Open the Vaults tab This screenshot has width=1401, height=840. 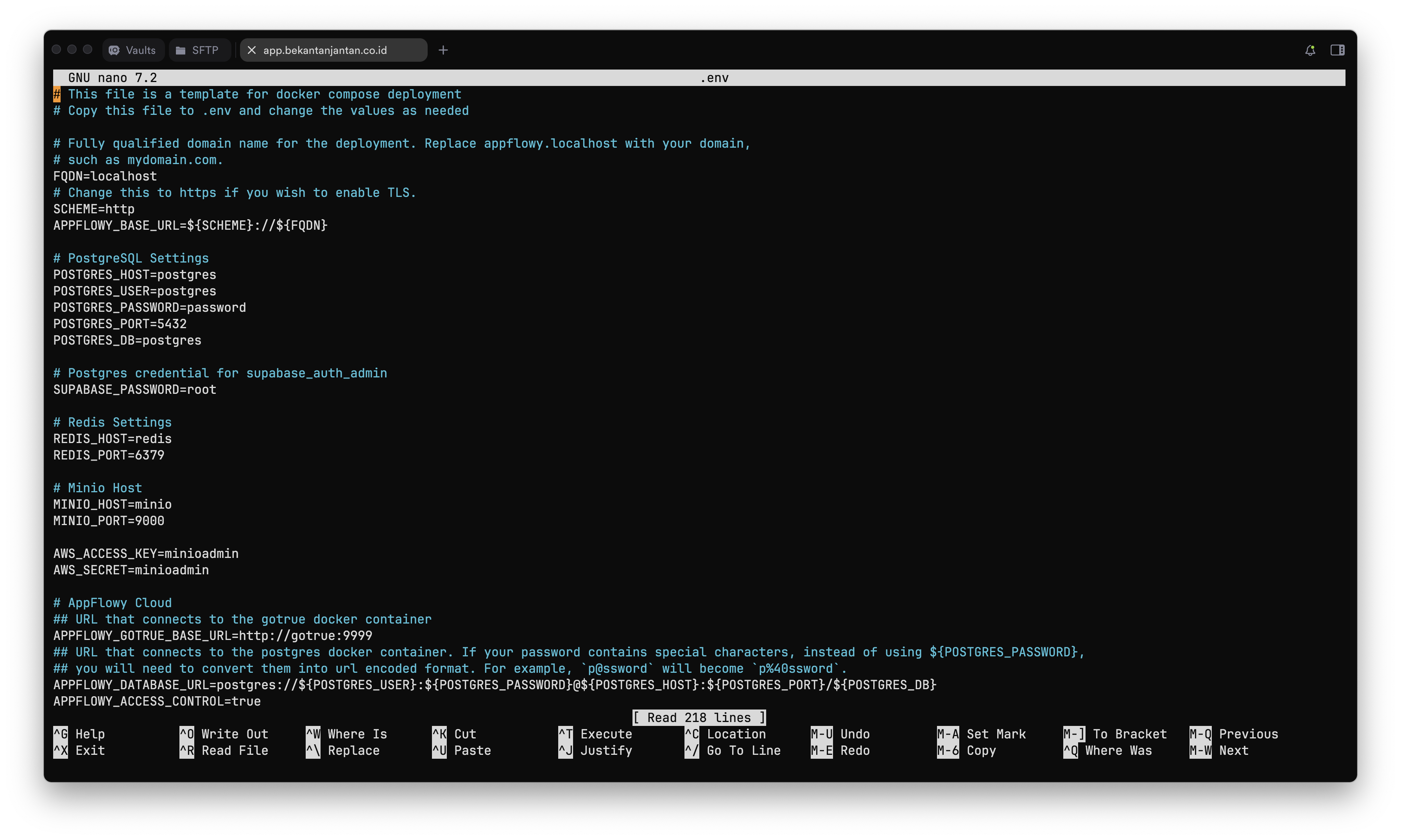(133, 50)
